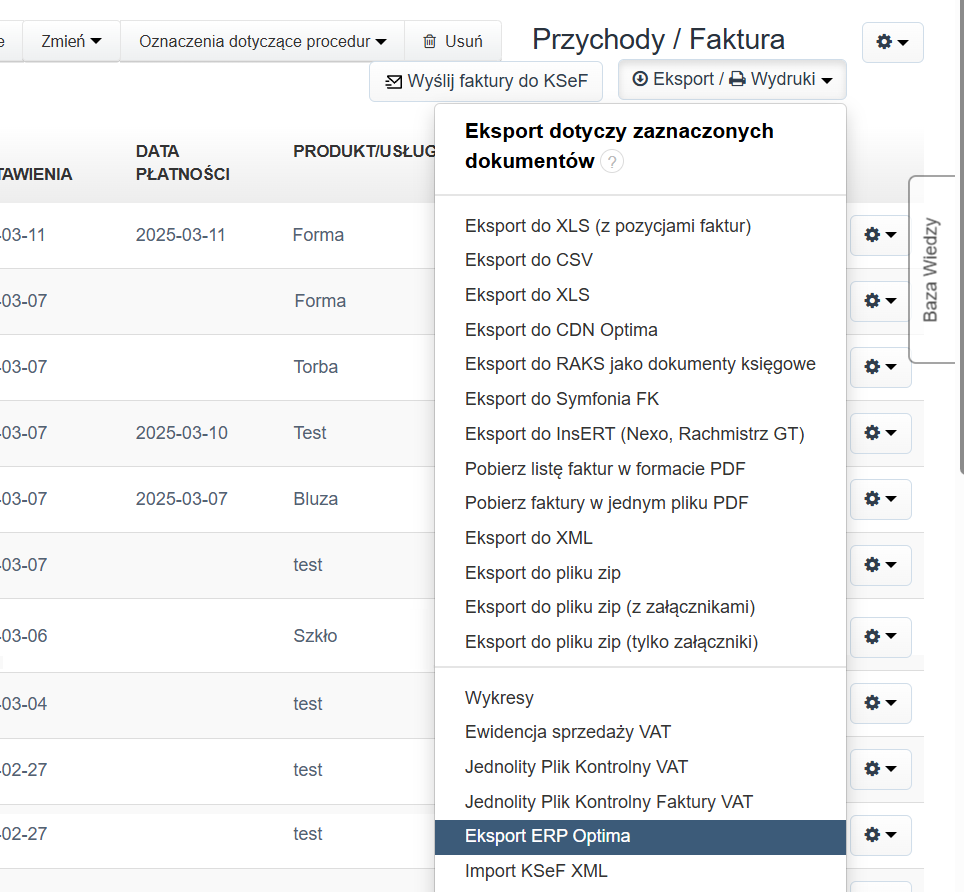Choose Pobierz faktury w jednym pliku PDF
Screen dimensions: 964x892
point(606,503)
